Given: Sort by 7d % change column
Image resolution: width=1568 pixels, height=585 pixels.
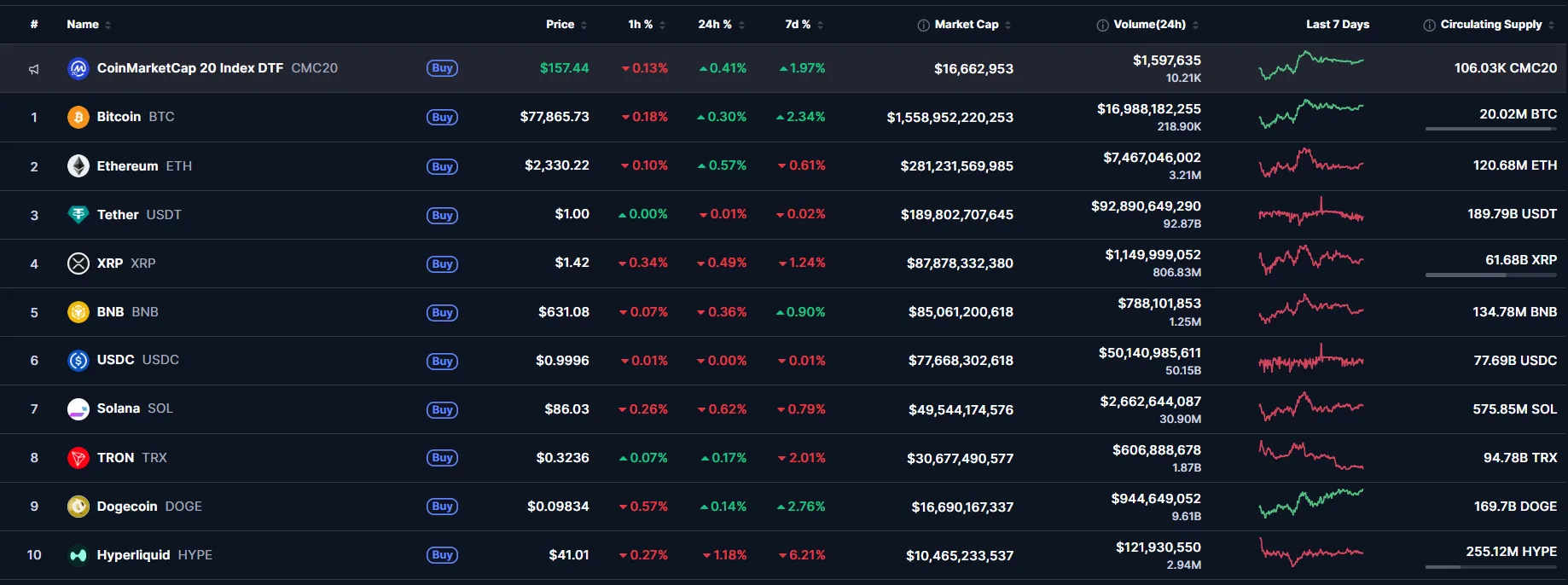Looking at the screenshot, I should click(798, 25).
